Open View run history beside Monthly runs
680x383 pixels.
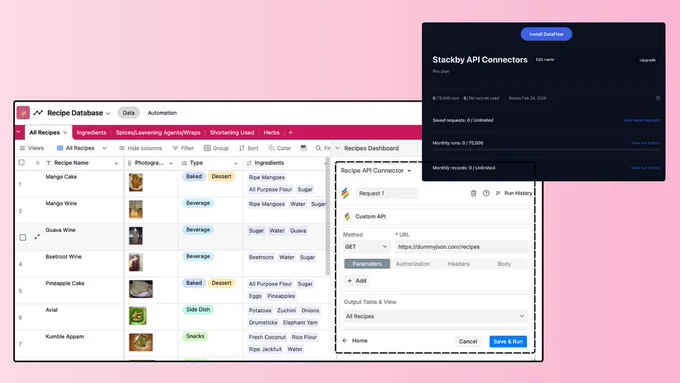(645, 143)
